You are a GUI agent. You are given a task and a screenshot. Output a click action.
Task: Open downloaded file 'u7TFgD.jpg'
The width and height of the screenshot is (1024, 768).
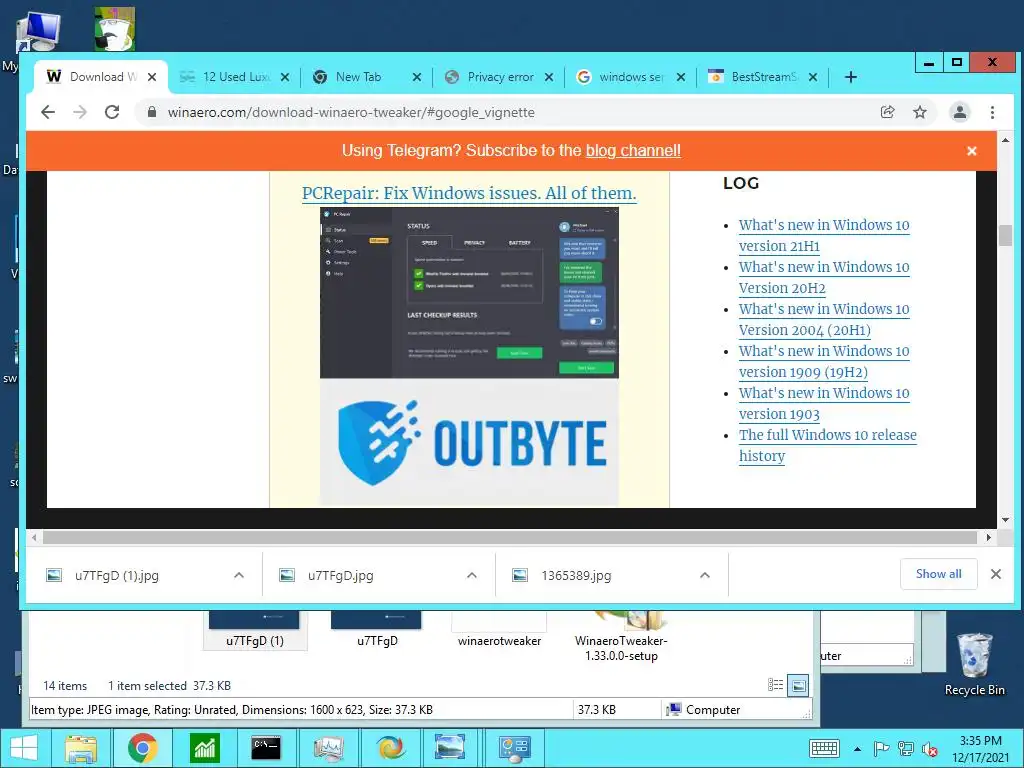pos(340,575)
